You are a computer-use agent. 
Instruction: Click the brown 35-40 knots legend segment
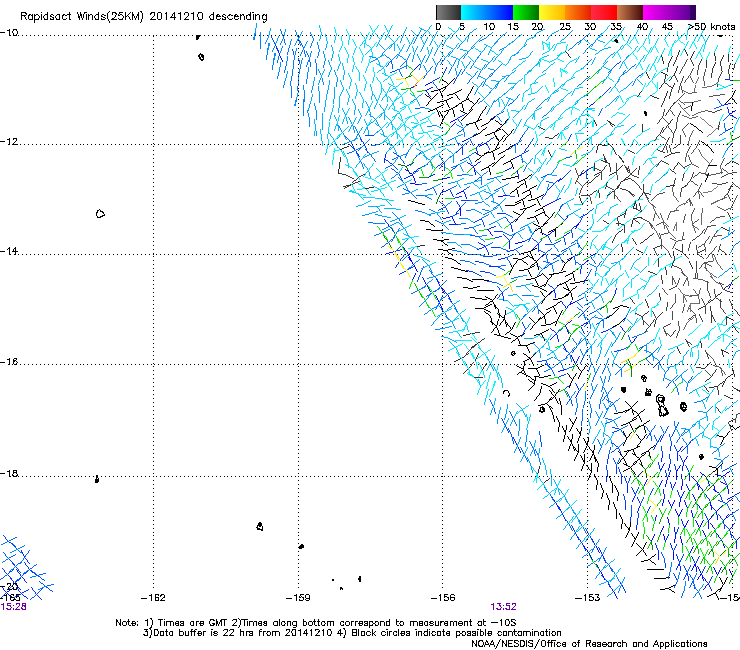(630, 12)
